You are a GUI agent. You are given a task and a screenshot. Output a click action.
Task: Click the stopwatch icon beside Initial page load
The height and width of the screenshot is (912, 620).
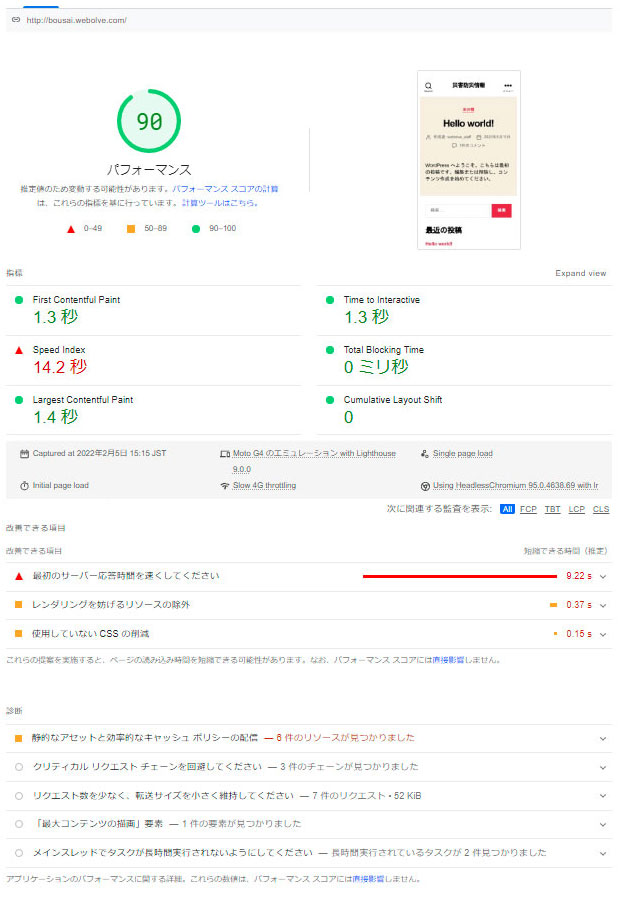coord(24,486)
